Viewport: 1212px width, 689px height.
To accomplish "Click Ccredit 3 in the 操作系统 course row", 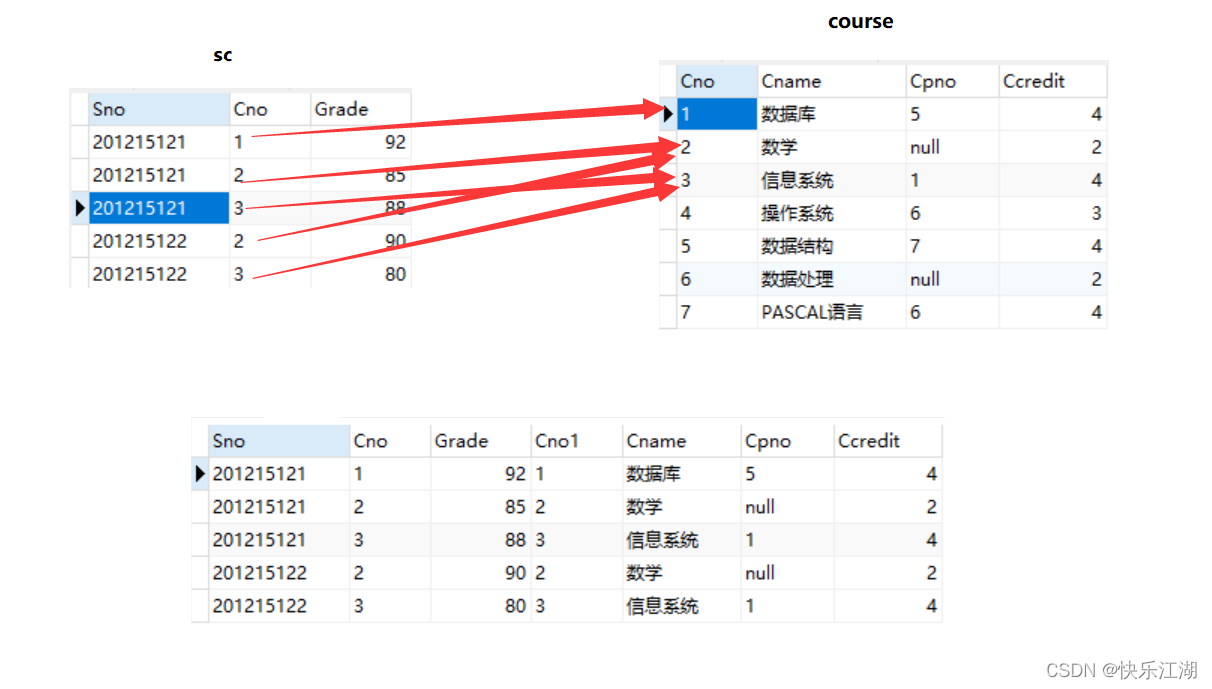I will (1053, 213).
